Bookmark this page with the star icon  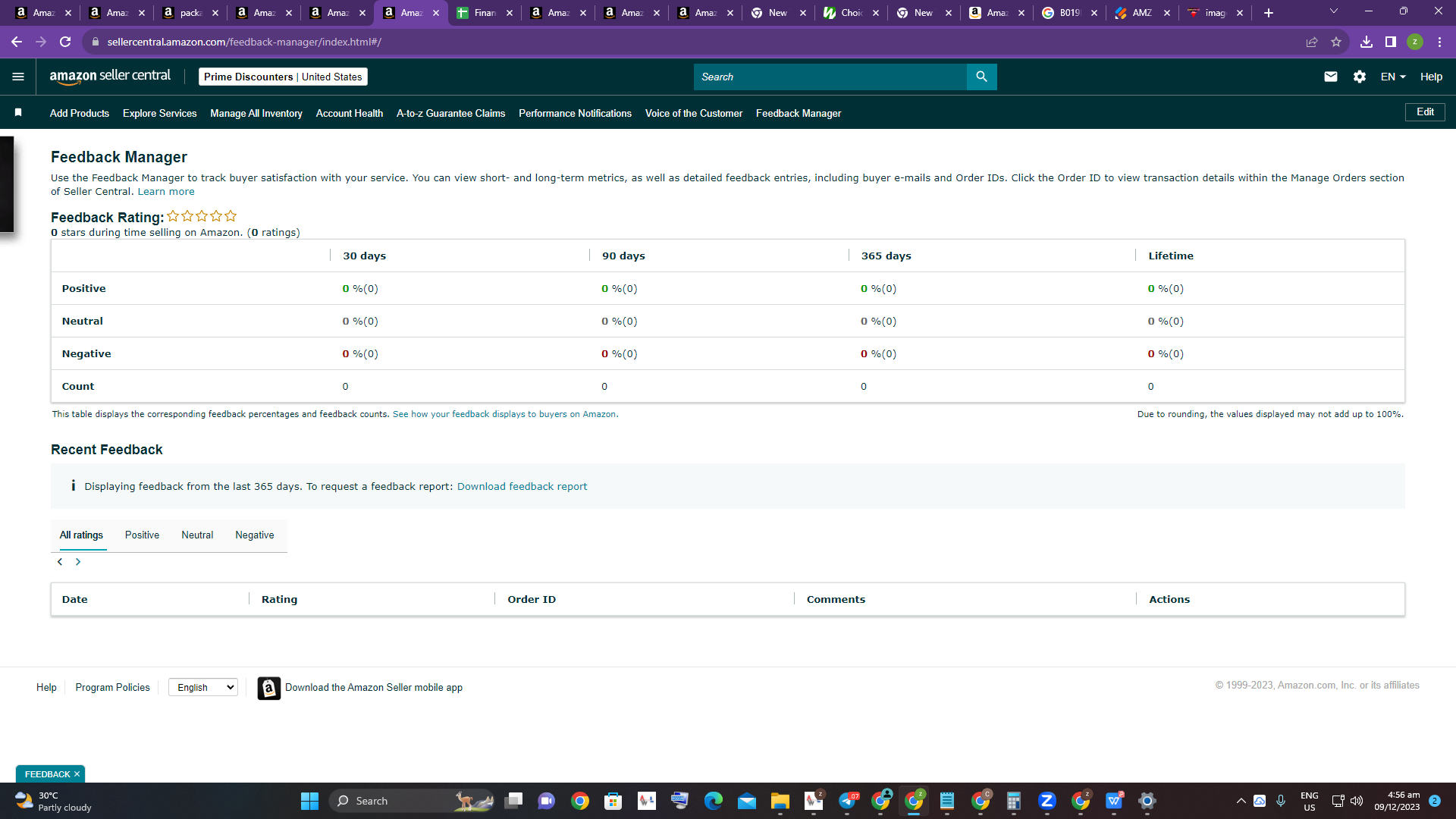click(x=1336, y=42)
